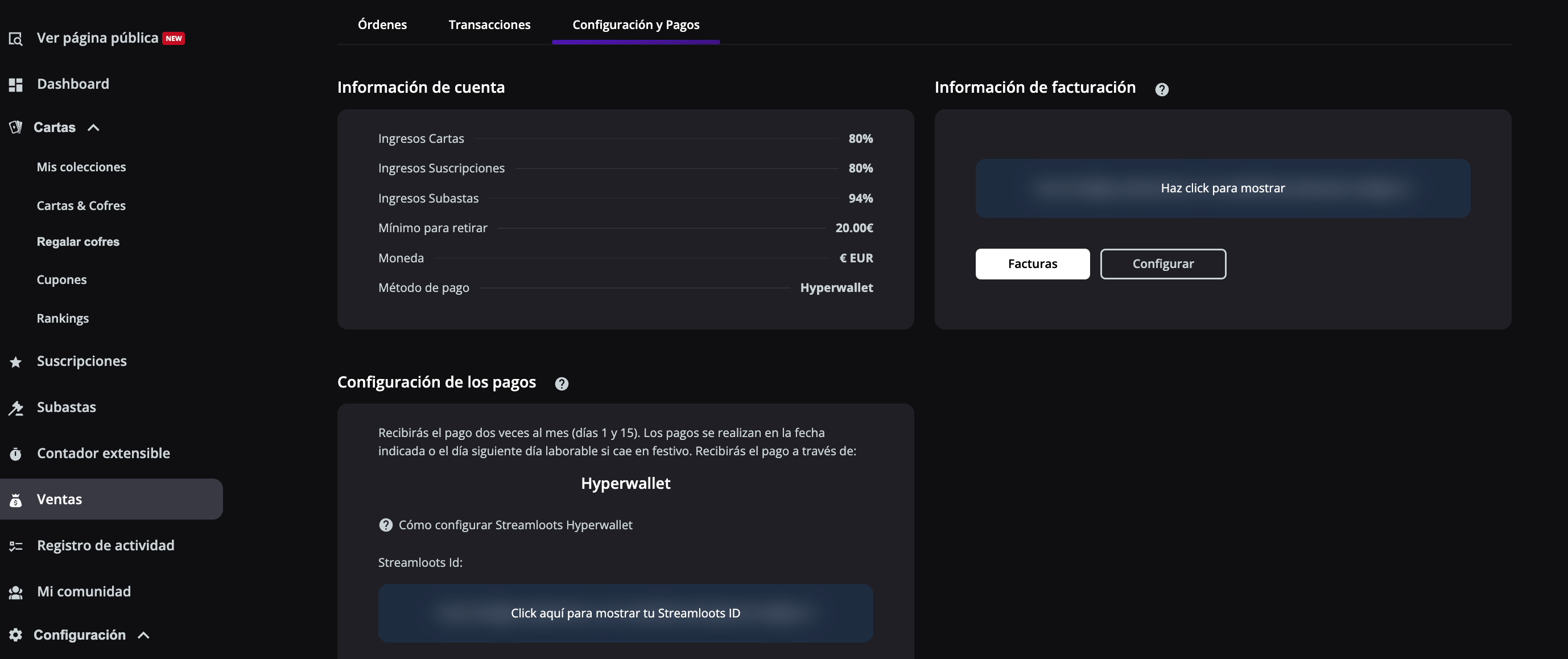1568x659 pixels.
Task: Click the Suscripciones star icon
Action: tap(16, 362)
